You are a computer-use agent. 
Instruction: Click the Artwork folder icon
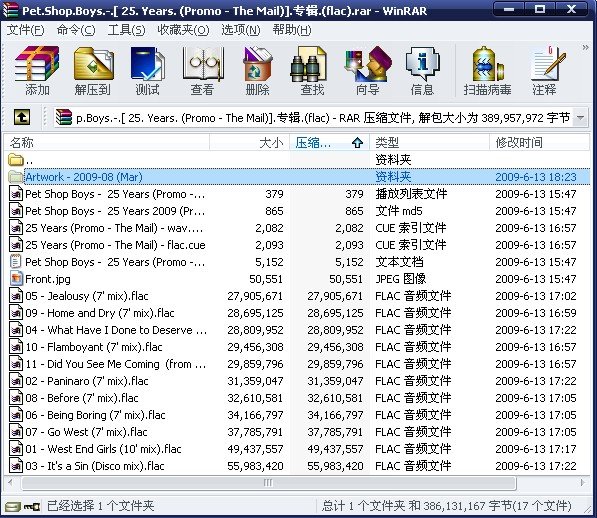point(16,177)
